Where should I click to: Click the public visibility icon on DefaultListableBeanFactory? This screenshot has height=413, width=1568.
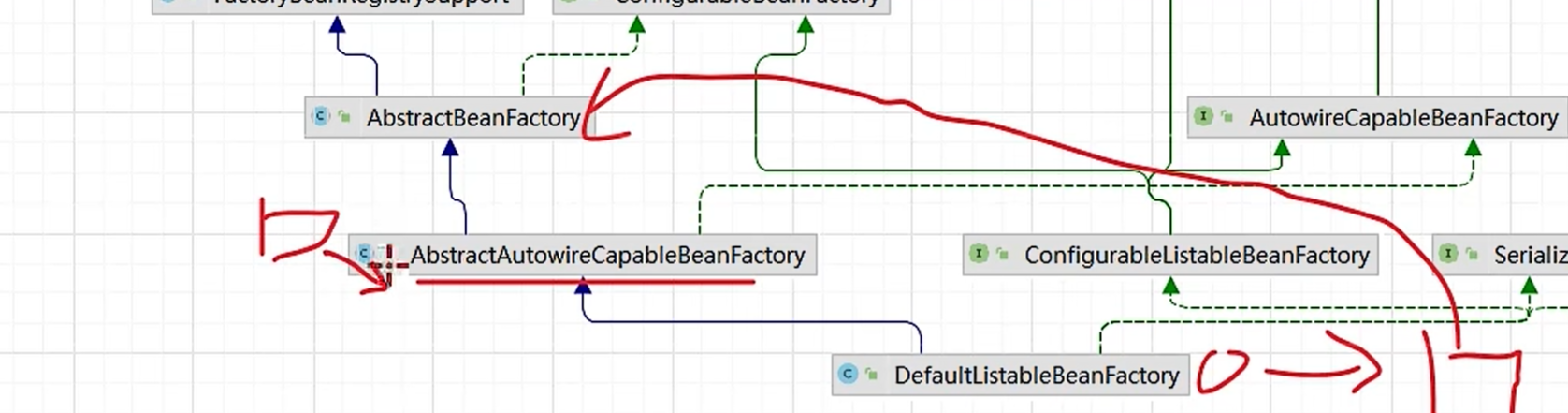[872, 375]
